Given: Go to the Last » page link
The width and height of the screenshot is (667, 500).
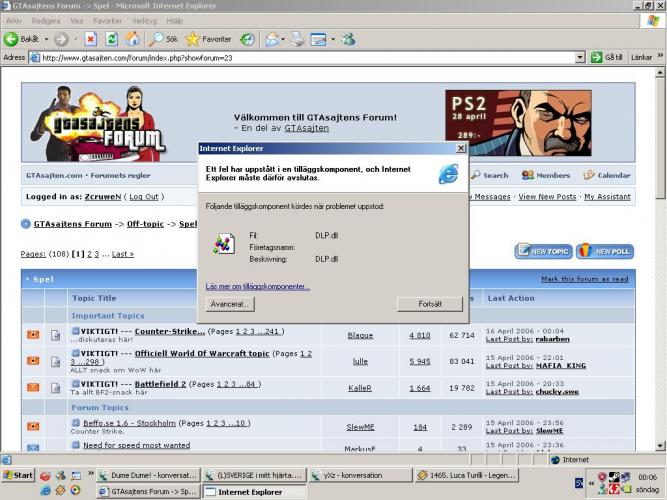Looking at the screenshot, I should [123, 254].
